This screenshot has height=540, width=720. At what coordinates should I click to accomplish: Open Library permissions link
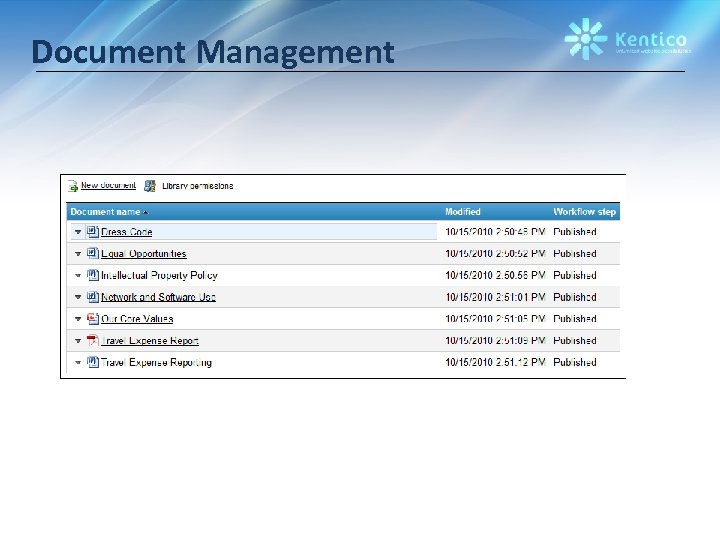(x=197, y=186)
